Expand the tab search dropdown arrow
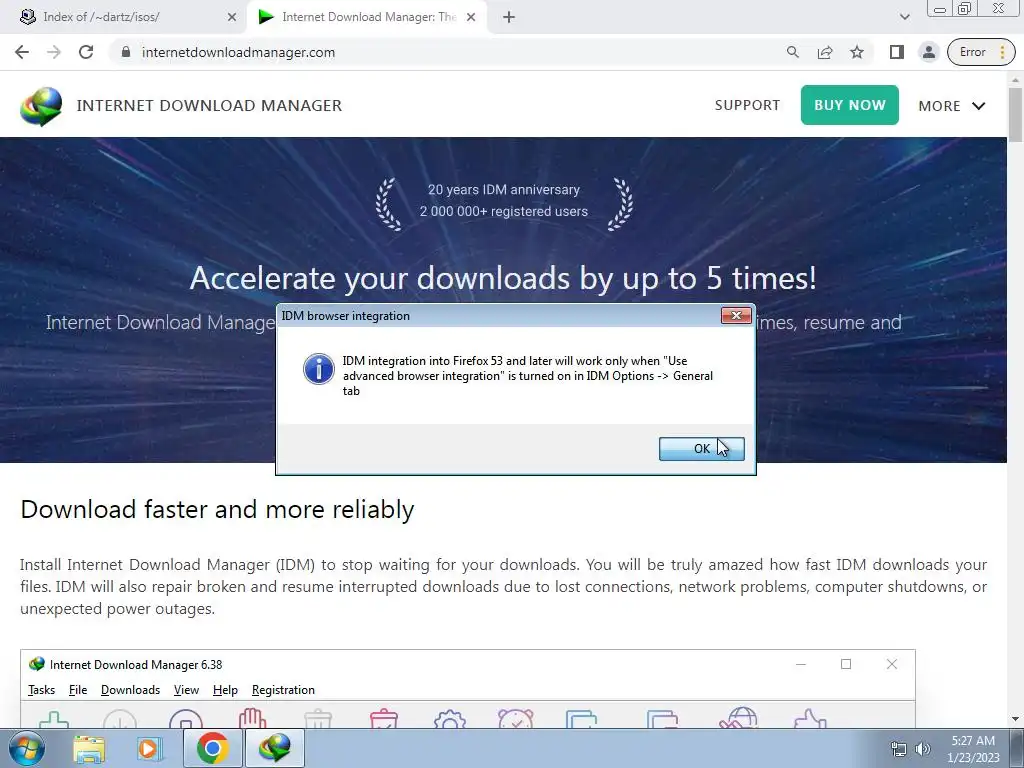 pyautogui.click(x=904, y=17)
